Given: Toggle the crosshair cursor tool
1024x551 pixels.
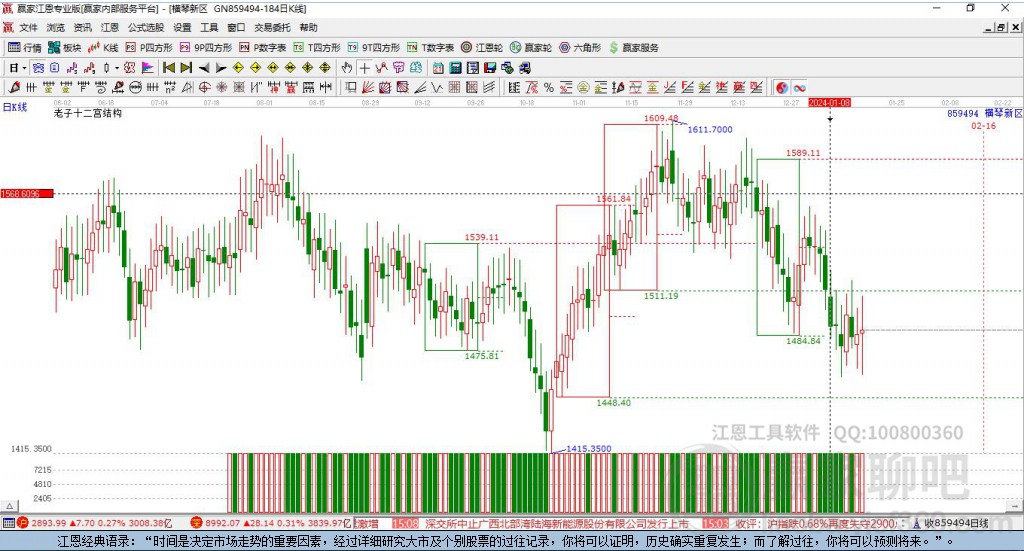Looking at the screenshot, I should (364, 68).
